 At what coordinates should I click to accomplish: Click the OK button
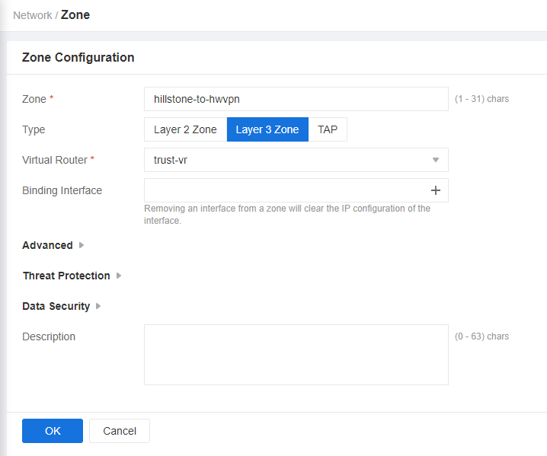click(52, 431)
